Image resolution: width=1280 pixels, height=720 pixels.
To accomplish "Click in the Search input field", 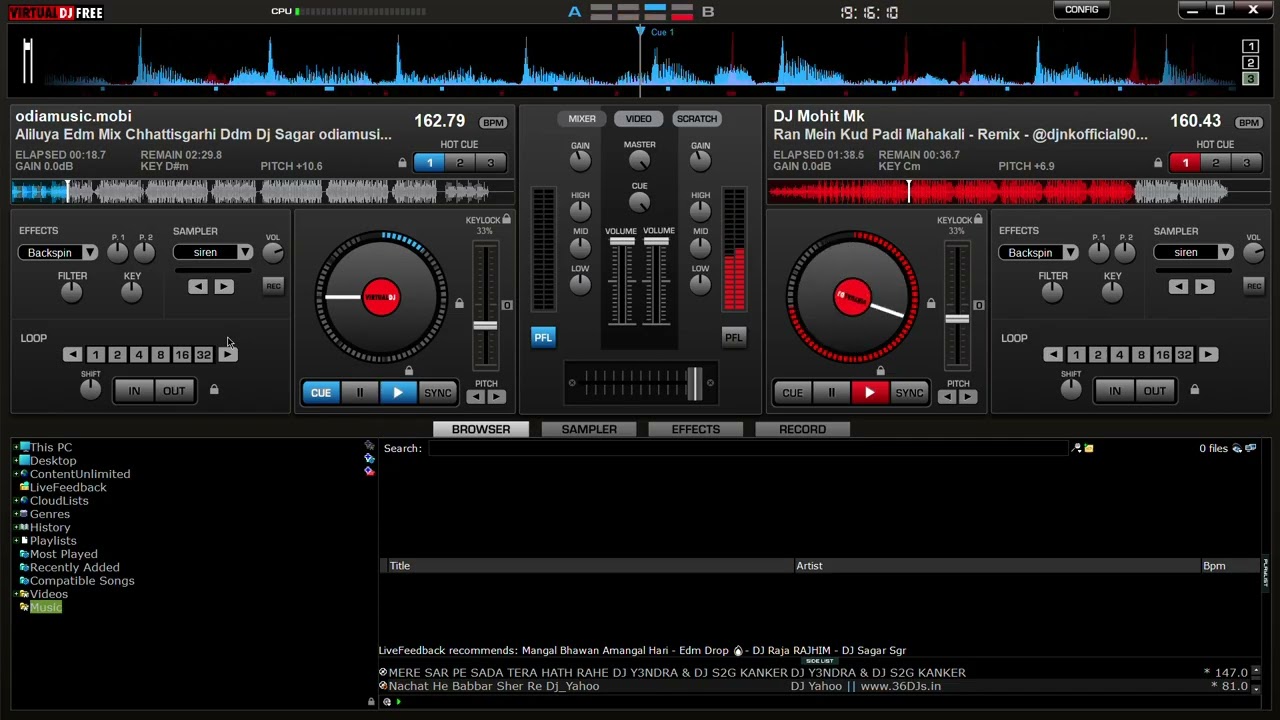I will [750, 449].
